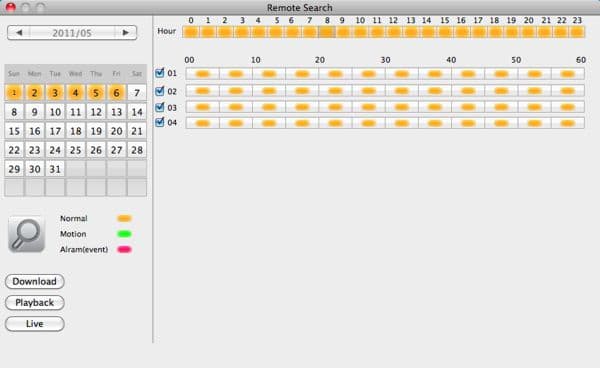Click the green Motion legend swatch
This screenshot has width=600, height=368.
[124, 234]
